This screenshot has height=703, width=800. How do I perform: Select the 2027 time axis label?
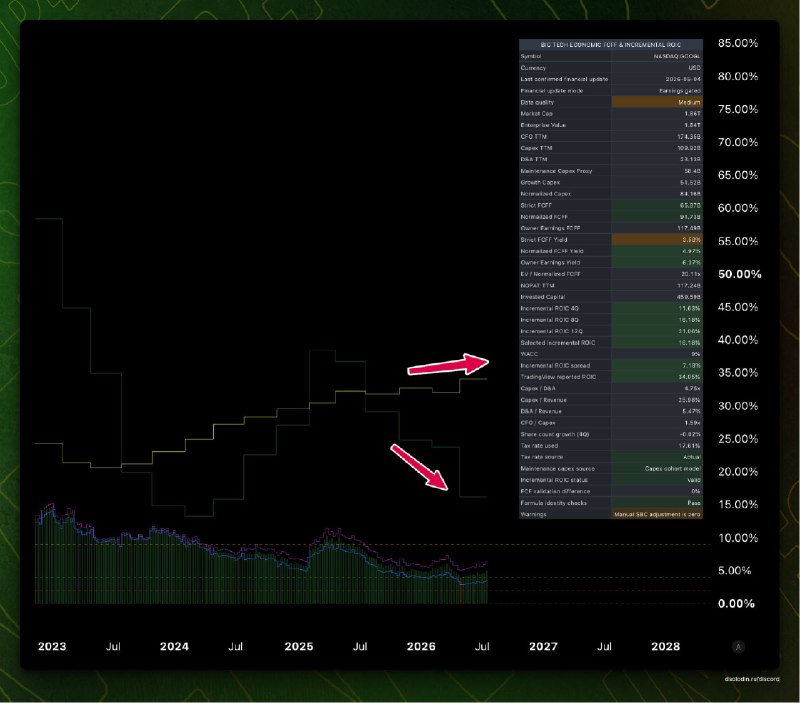pos(543,646)
